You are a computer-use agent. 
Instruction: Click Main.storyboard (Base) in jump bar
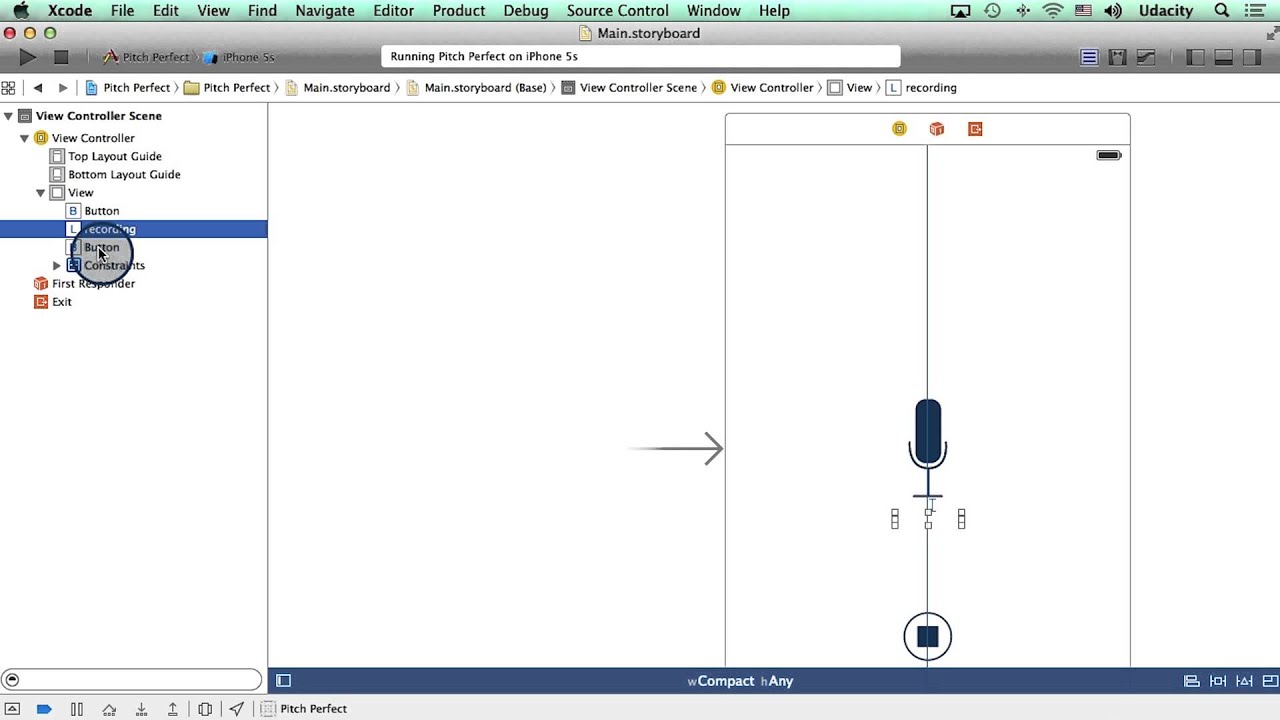click(476, 88)
